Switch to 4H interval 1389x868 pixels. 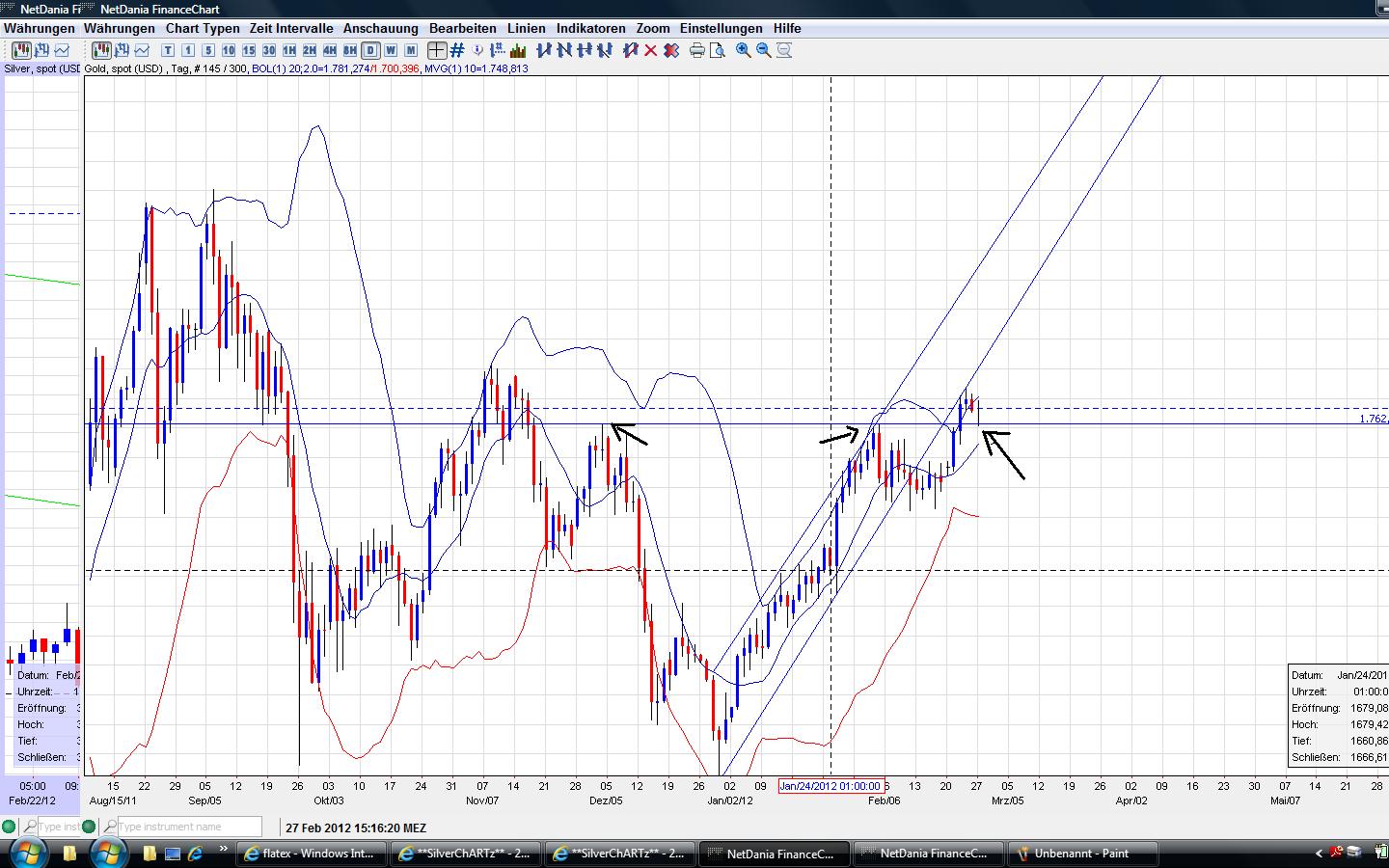[330, 50]
